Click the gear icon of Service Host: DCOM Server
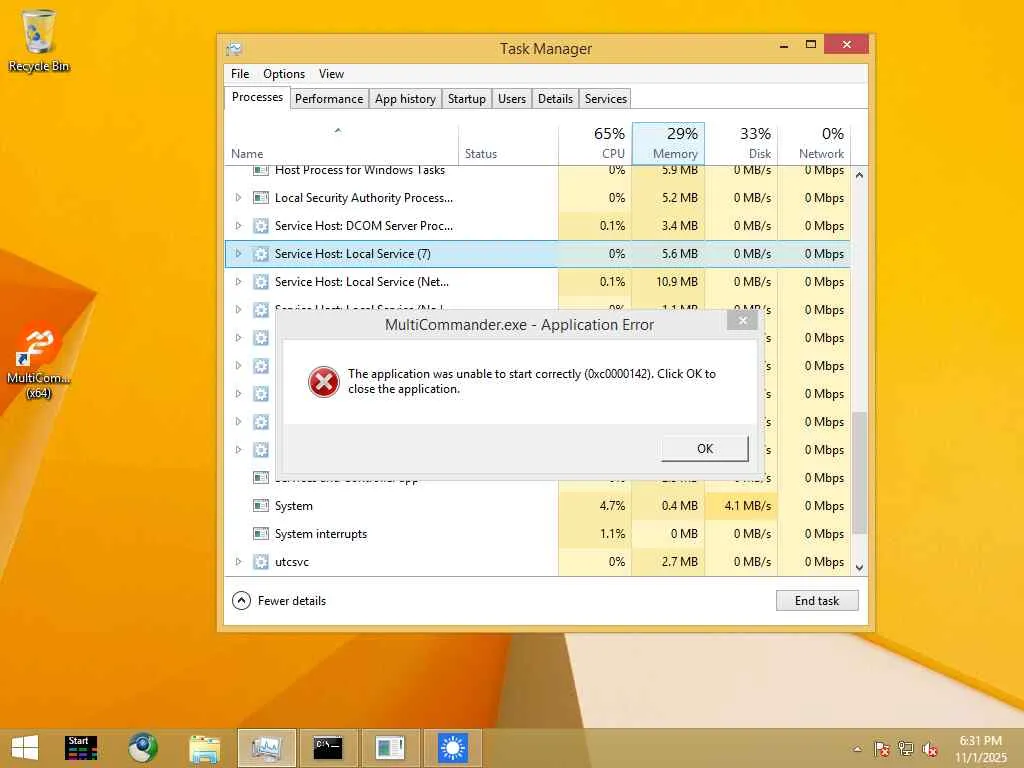Viewport: 1024px width, 768px height. pyautogui.click(x=261, y=226)
